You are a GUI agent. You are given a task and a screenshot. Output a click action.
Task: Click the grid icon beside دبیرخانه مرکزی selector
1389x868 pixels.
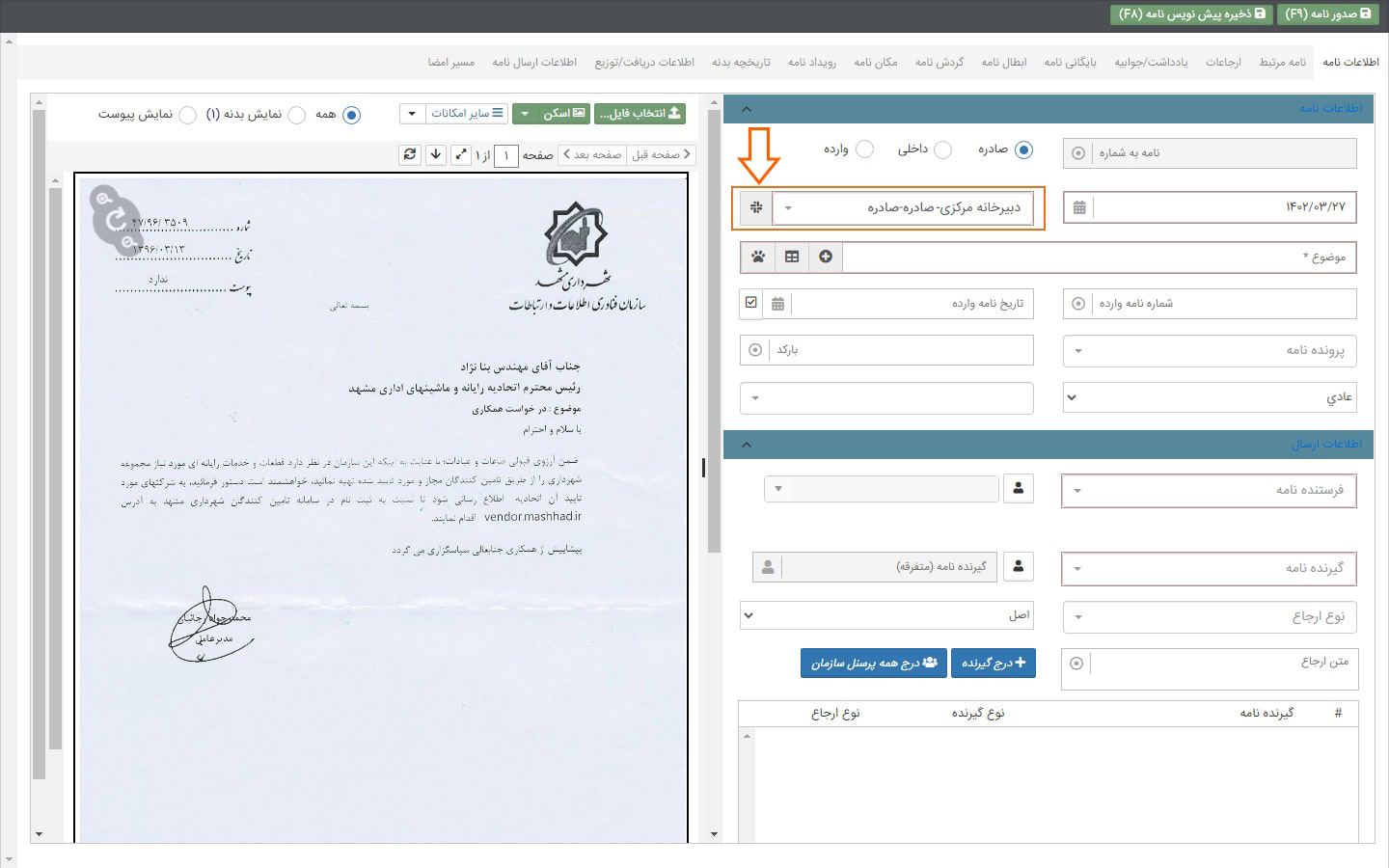click(756, 207)
